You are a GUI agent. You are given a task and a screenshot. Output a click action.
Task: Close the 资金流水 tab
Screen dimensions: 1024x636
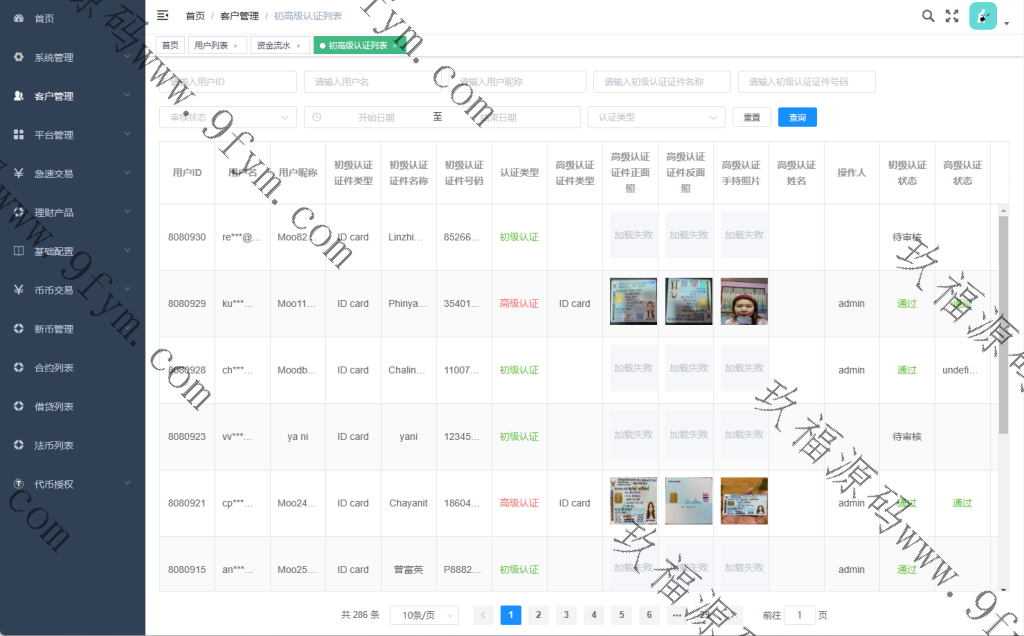click(x=298, y=46)
